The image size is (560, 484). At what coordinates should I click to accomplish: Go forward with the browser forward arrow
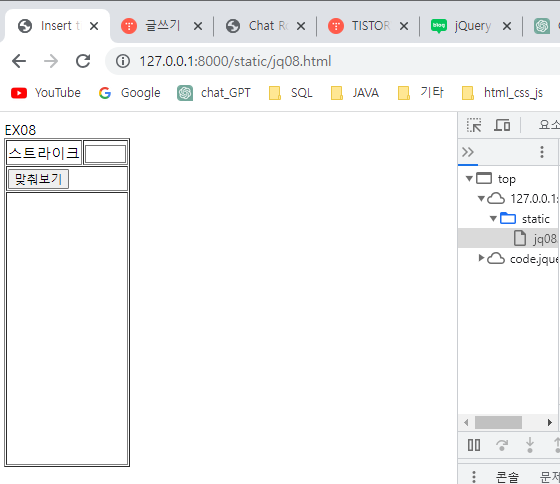(51, 61)
